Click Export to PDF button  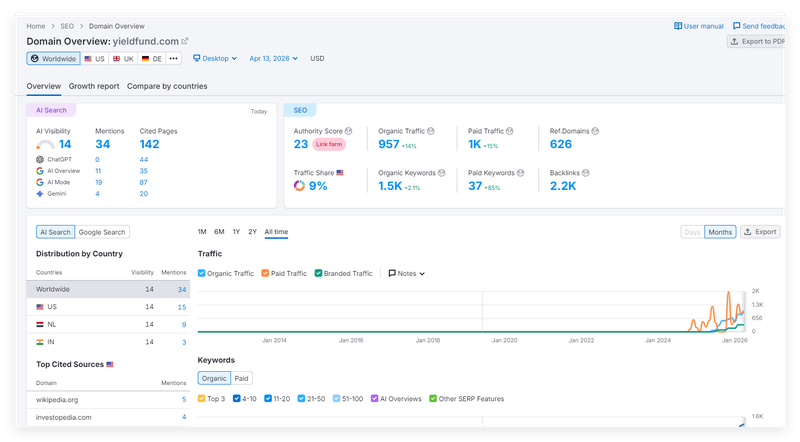click(x=756, y=41)
